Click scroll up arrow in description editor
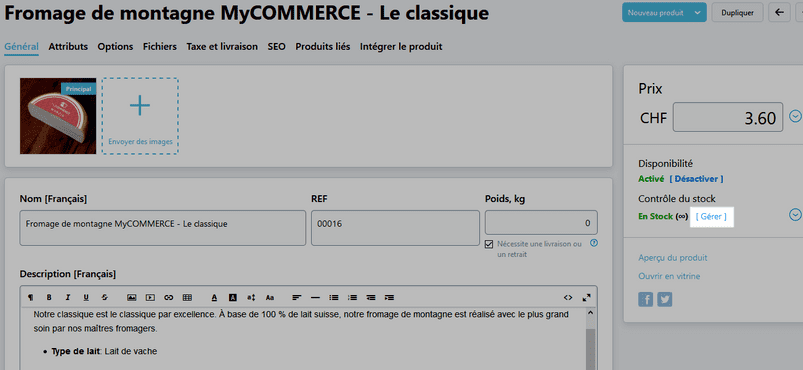The image size is (803, 370). (x=590, y=313)
